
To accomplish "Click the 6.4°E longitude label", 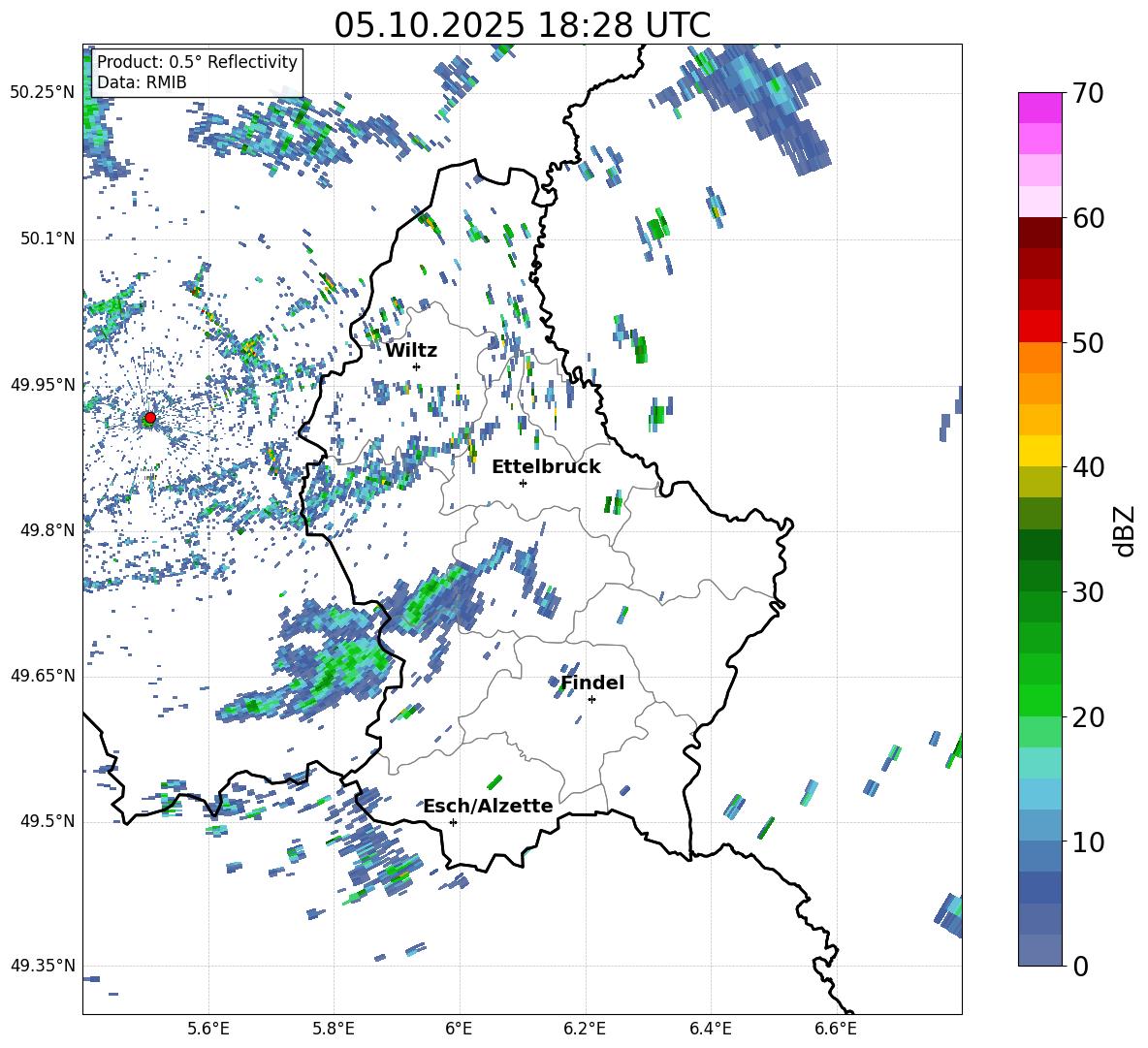I will (x=710, y=1029).
